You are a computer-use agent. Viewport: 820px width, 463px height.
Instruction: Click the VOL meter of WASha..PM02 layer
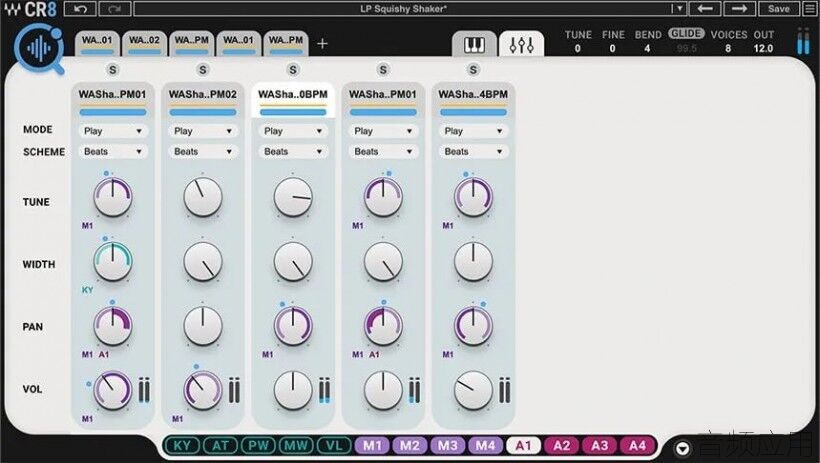coord(234,390)
